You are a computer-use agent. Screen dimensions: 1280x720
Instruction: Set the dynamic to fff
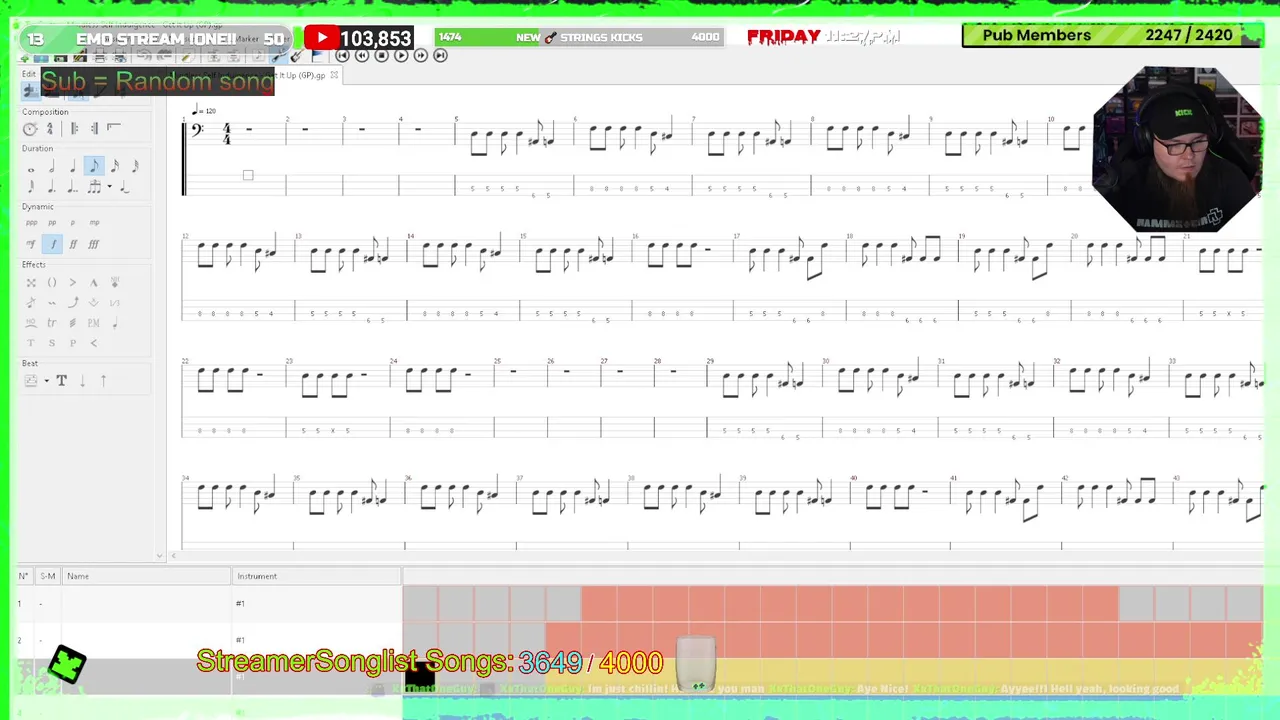pos(94,244)
